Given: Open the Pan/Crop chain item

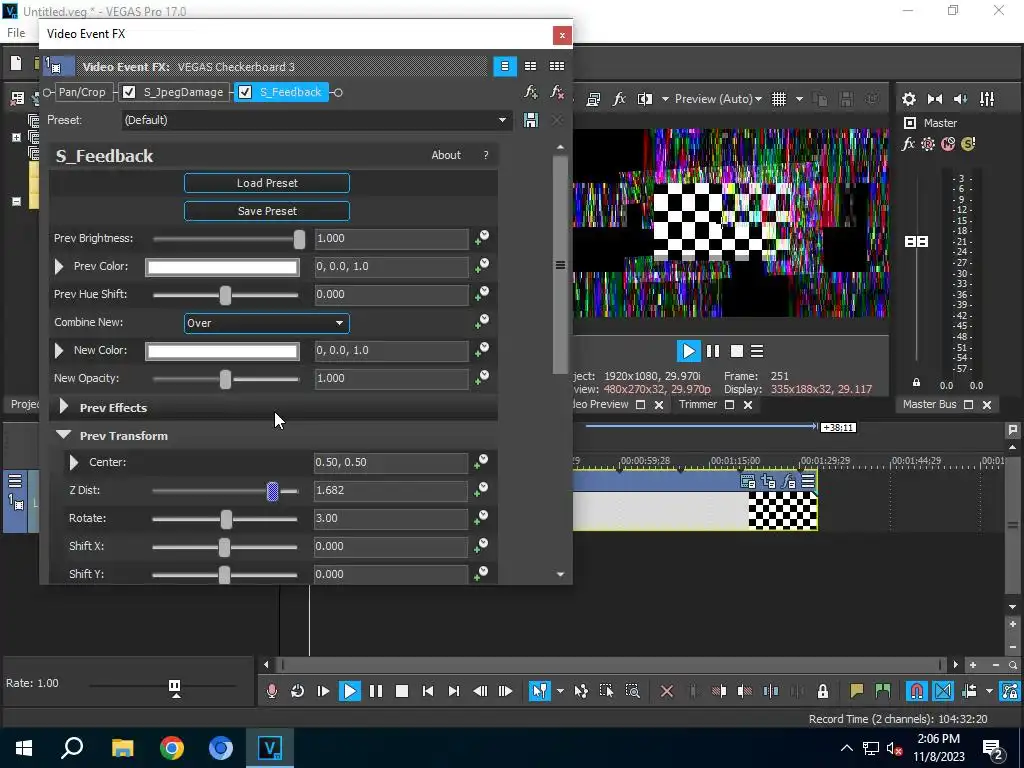Looking at the screenshot, I should (x=82, y=92).
